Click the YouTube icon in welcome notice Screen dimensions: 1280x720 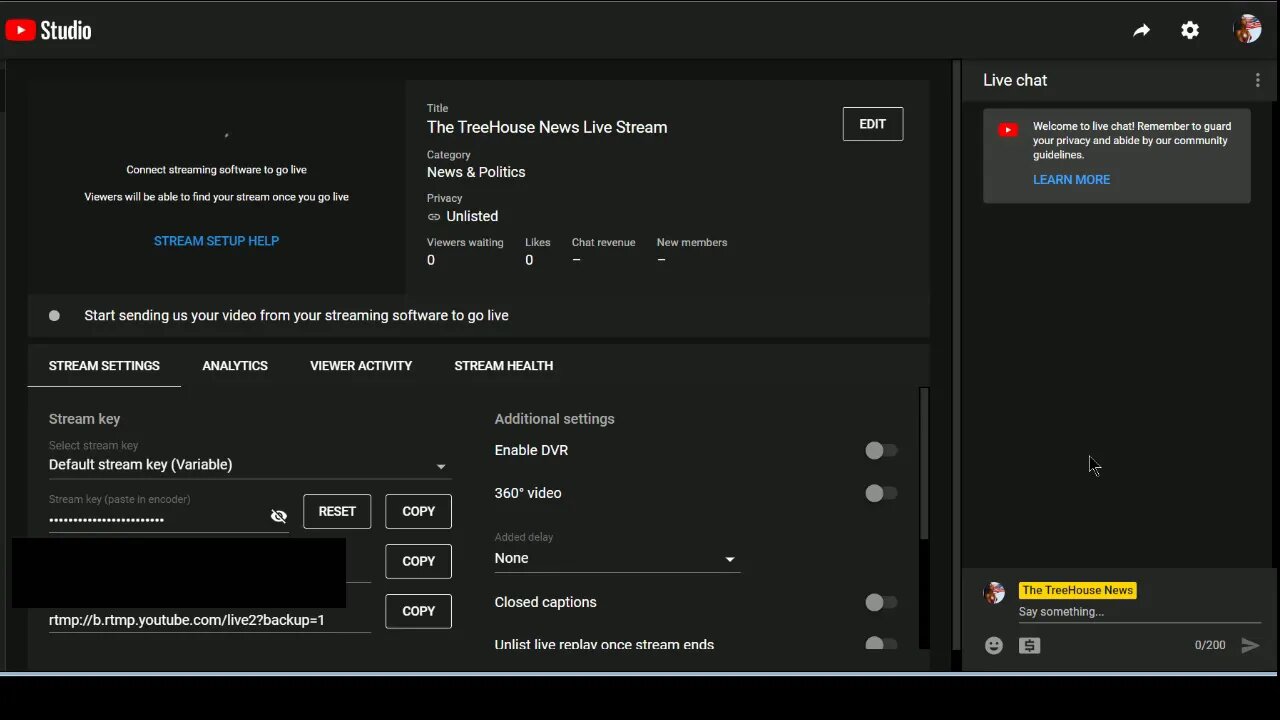(1008, 129)
